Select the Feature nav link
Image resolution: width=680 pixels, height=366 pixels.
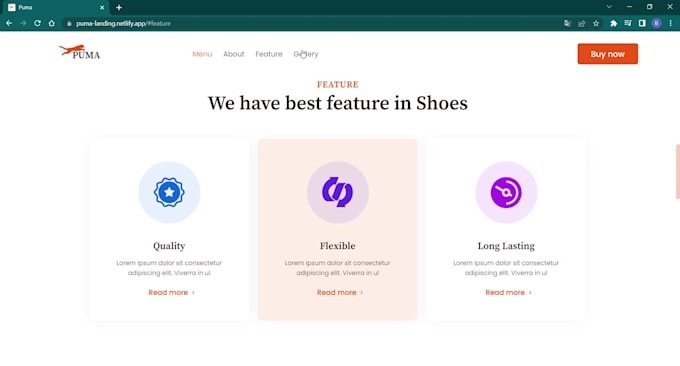pyautogui.click(x=269, y=54)
